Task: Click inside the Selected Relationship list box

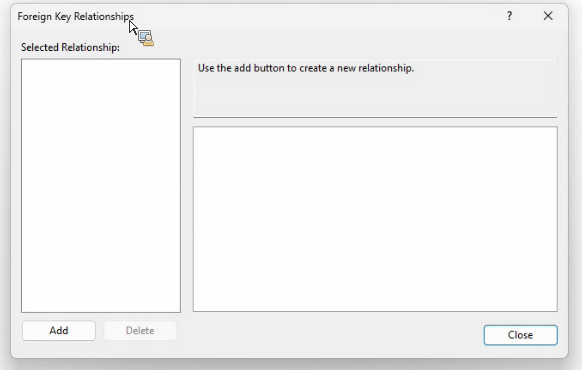Action: click(x=101, y=186)
